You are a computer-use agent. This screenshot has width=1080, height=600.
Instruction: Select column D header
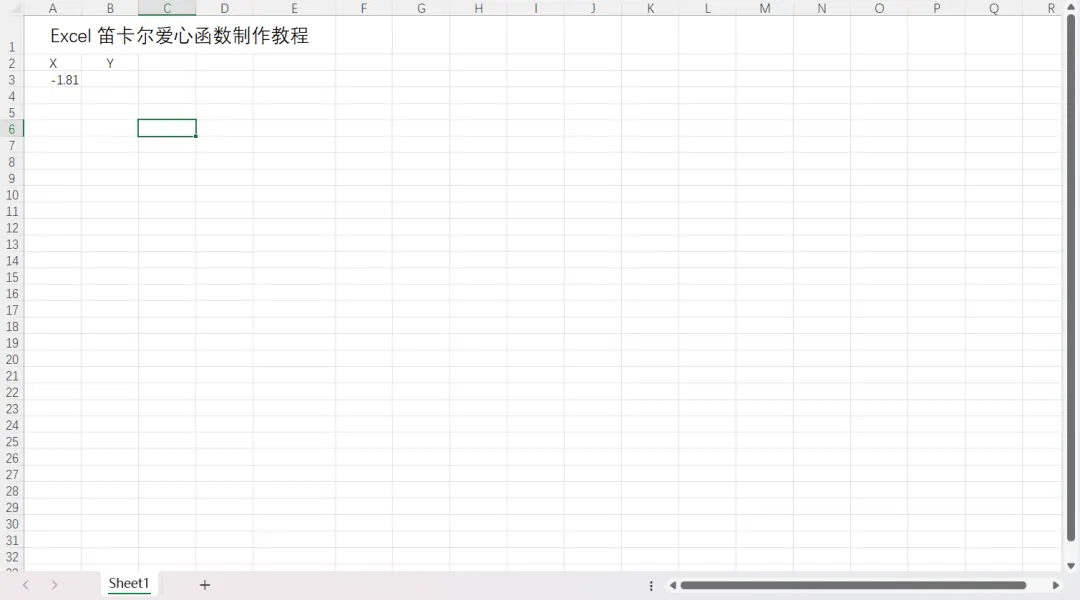(225, 8)
